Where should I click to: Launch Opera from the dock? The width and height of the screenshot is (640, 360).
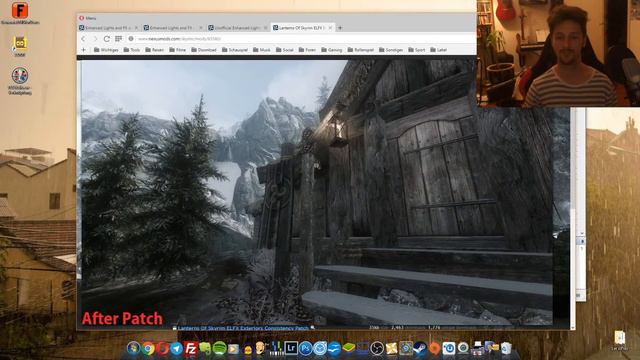162,348
